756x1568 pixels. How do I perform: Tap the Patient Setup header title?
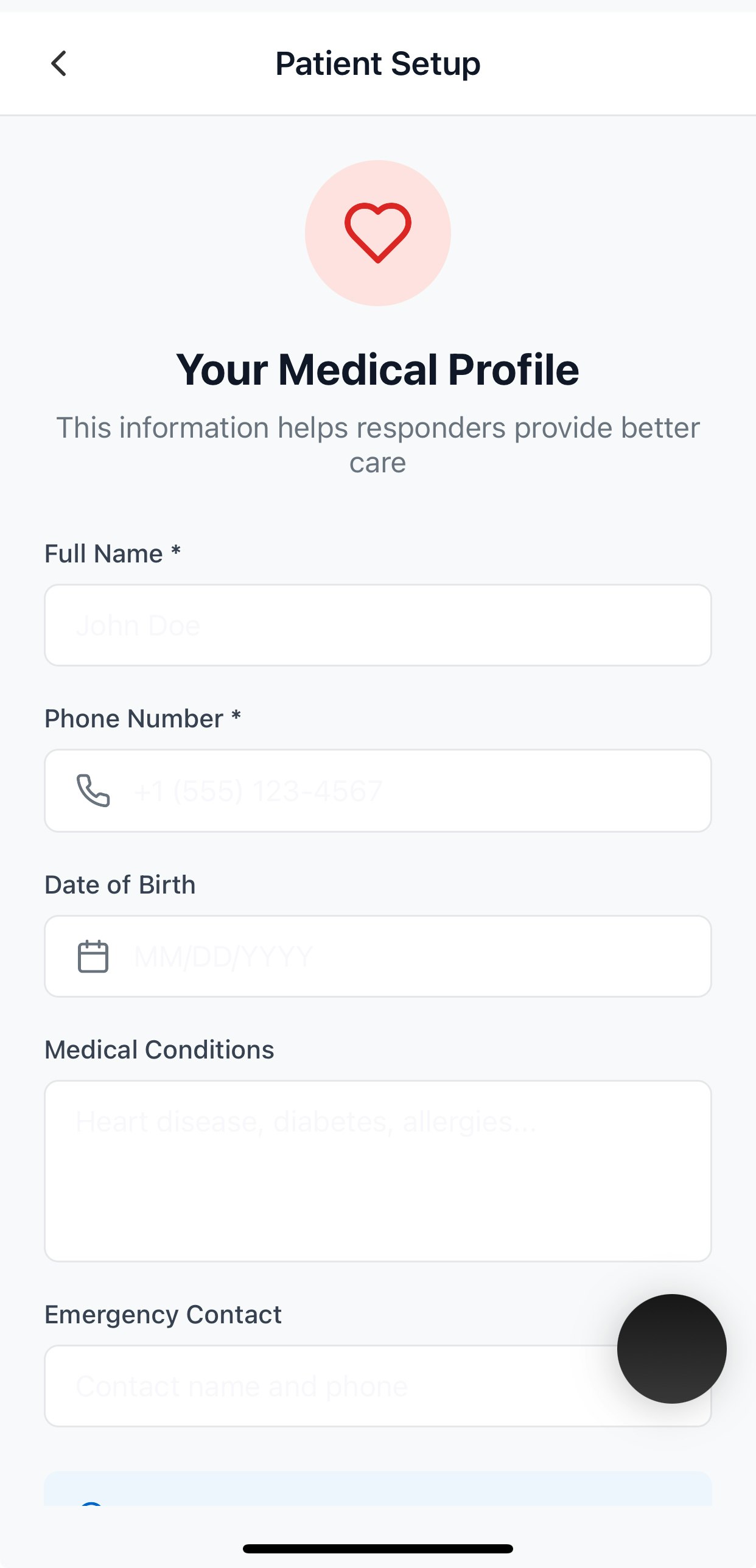[x=378, y=63]
